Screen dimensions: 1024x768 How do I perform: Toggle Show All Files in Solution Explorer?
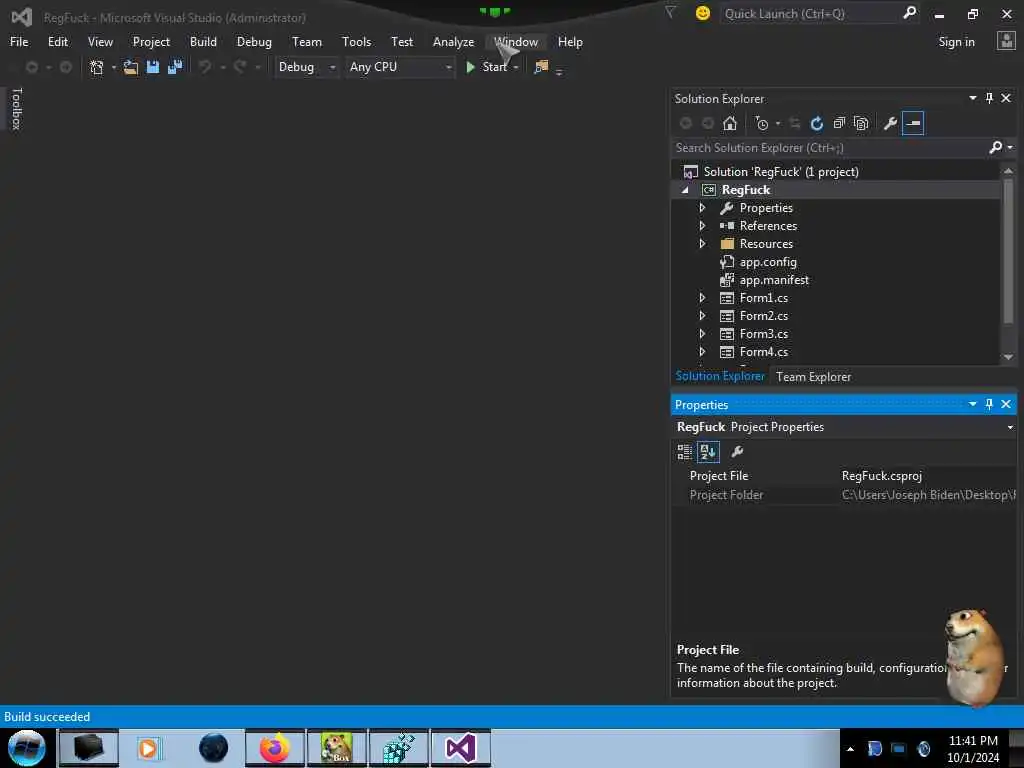pos(861,123)
